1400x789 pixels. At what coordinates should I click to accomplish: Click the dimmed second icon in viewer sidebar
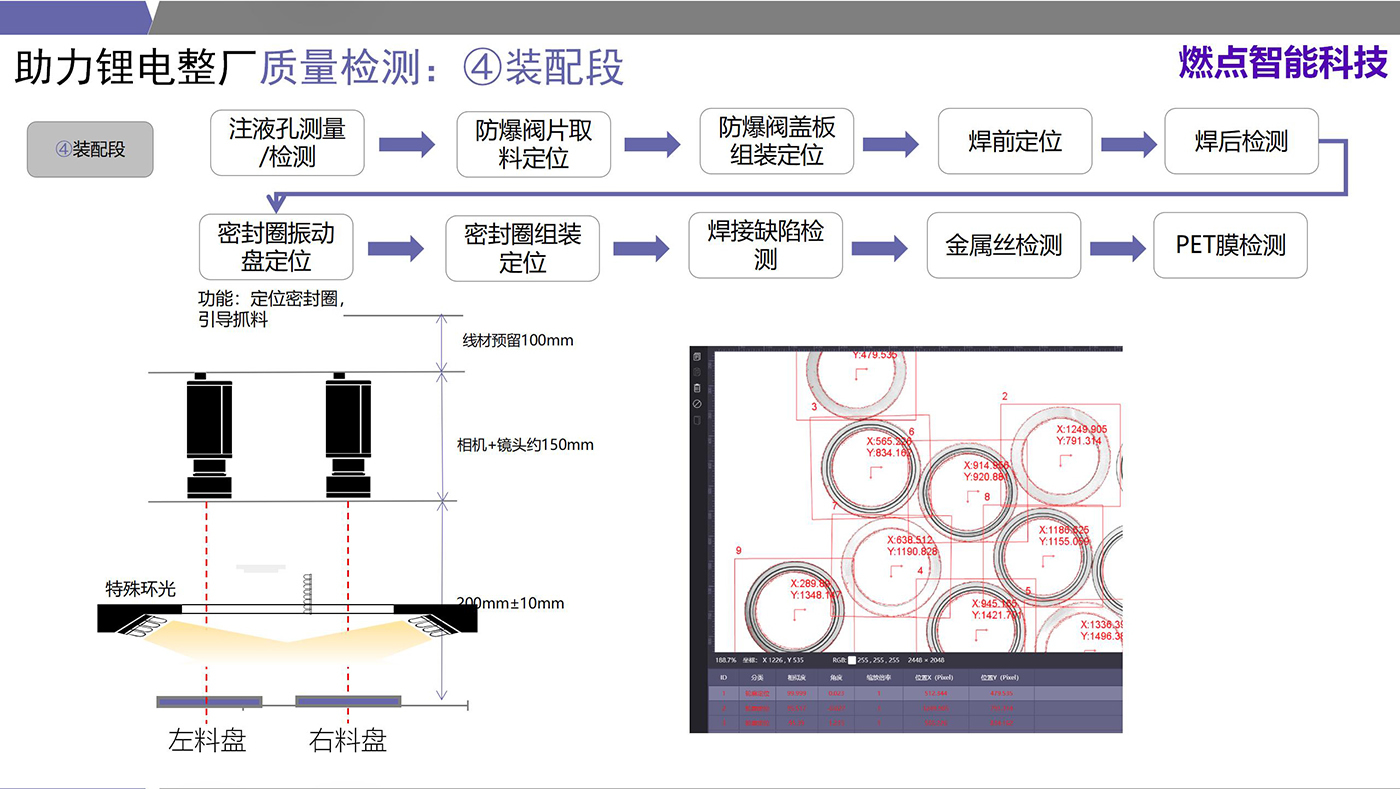pos(697,372)
